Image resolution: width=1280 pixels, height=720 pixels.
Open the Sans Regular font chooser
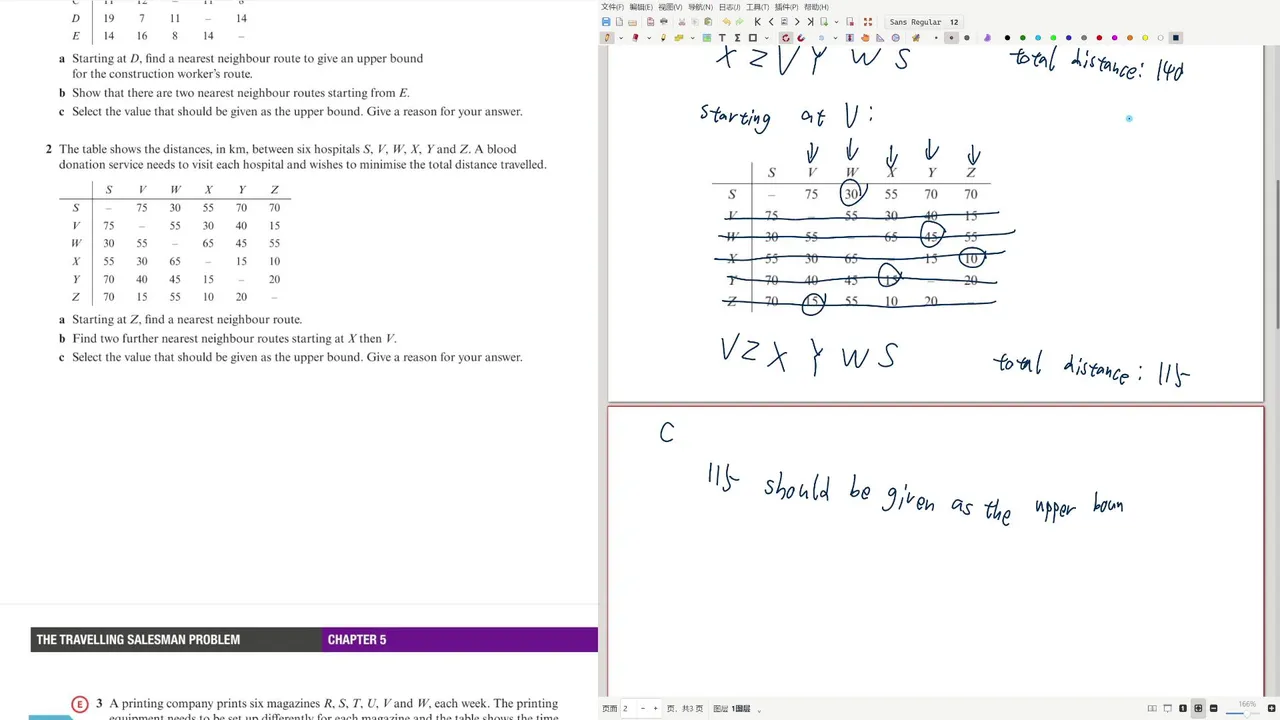tap(924, 22)
